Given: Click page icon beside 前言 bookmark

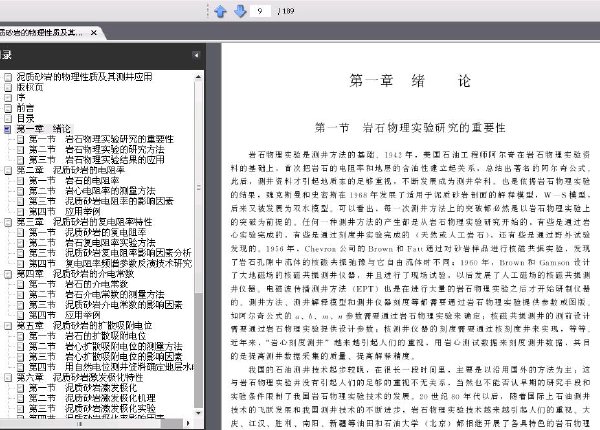Looking at the screenshot, I should click(x=8, y=108).
